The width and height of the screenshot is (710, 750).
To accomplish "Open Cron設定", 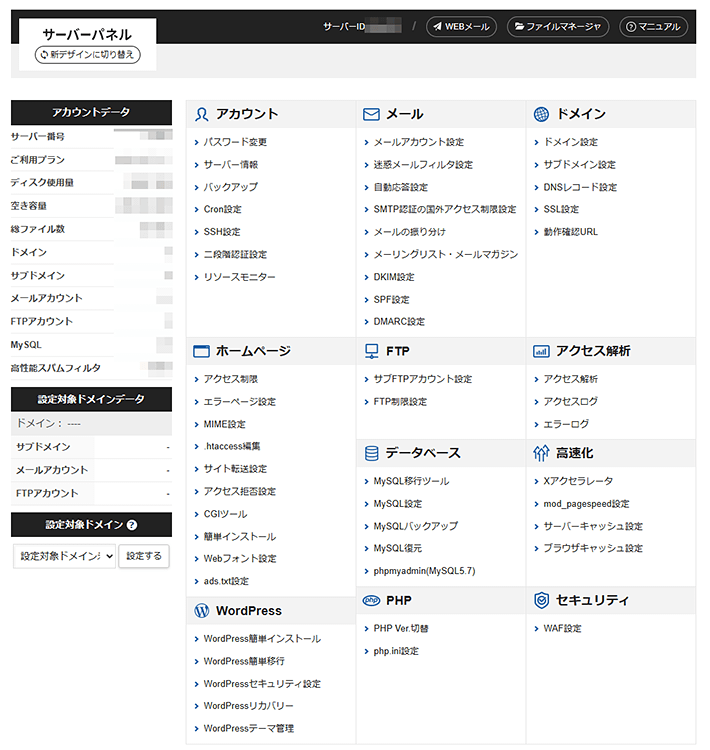I will (222, 210).
